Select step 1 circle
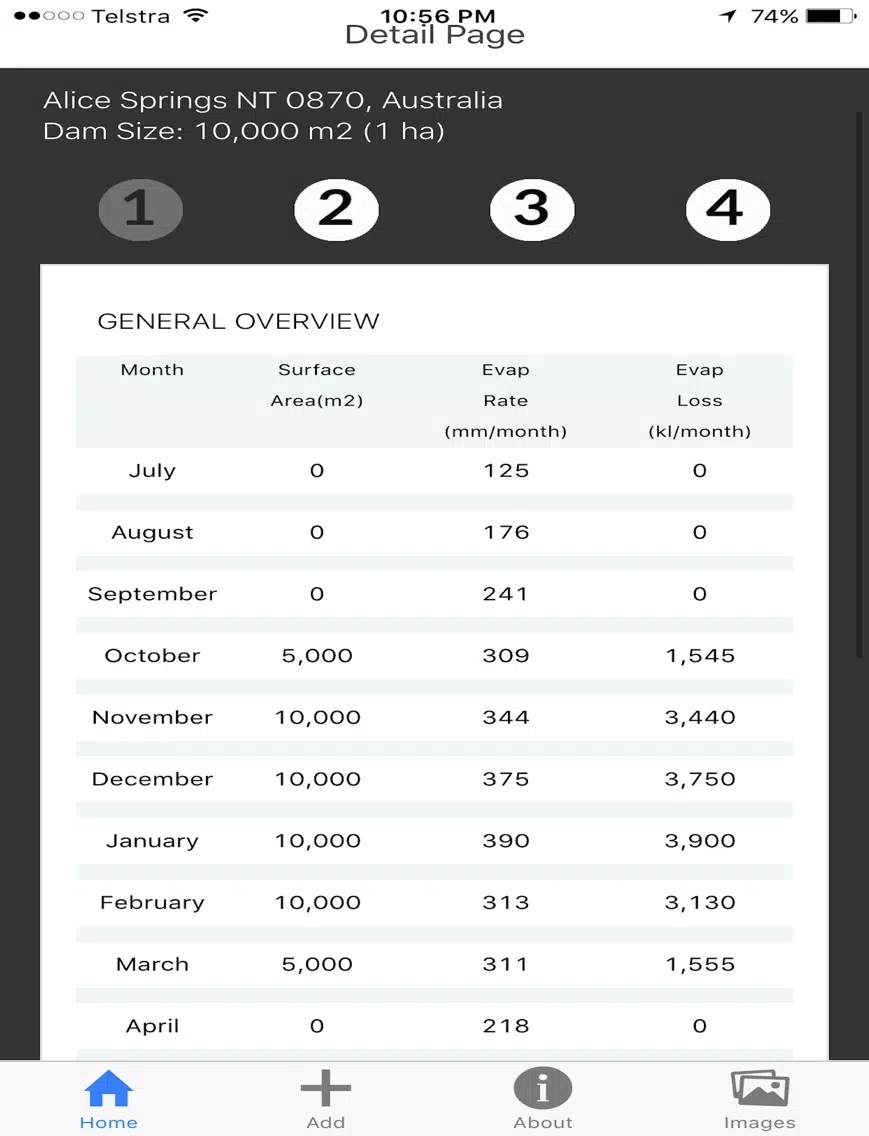The width and height of the screenshot is (869, 1136). (141, 209)
